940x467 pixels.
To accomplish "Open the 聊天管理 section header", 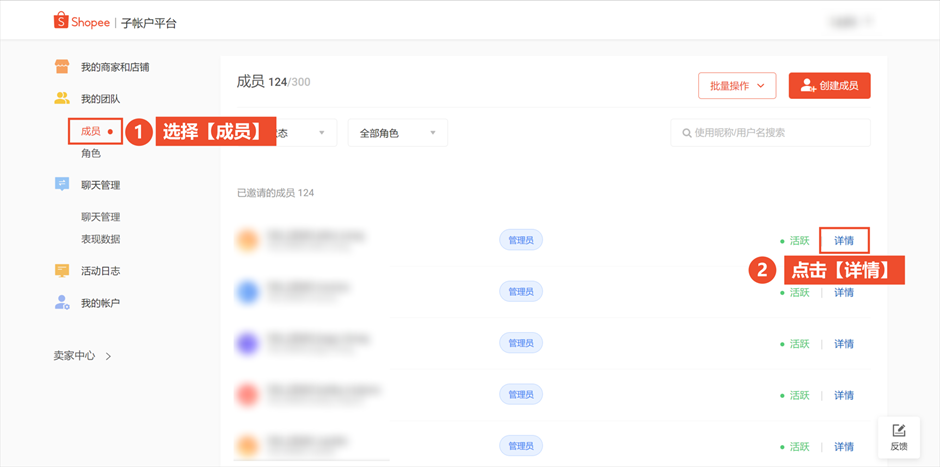I will [x=101, y=185].
